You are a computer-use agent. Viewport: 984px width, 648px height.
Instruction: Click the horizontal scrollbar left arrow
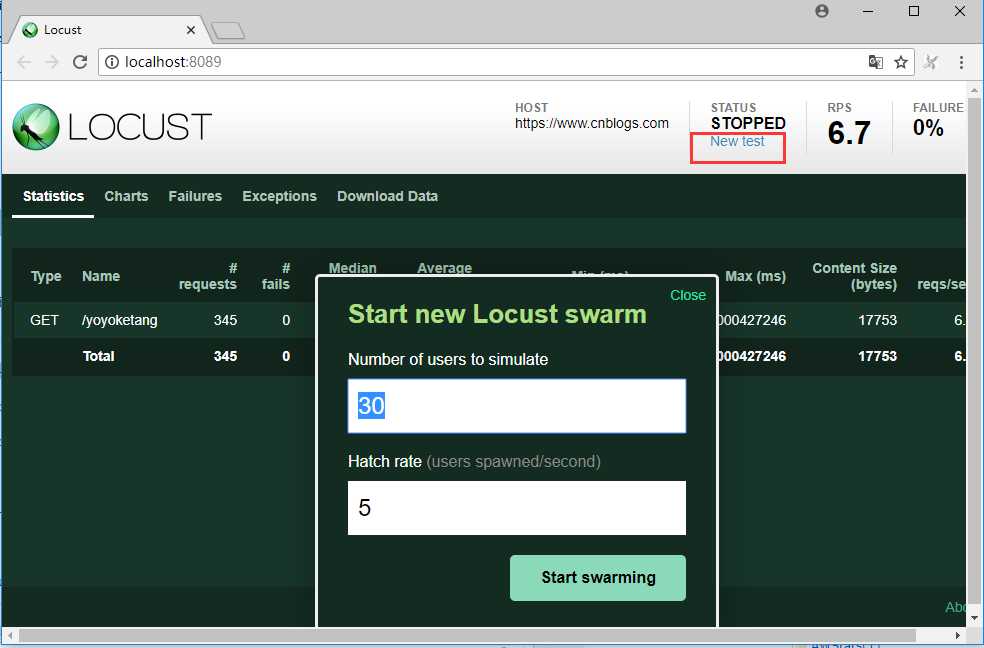click(x=11, y=635)
